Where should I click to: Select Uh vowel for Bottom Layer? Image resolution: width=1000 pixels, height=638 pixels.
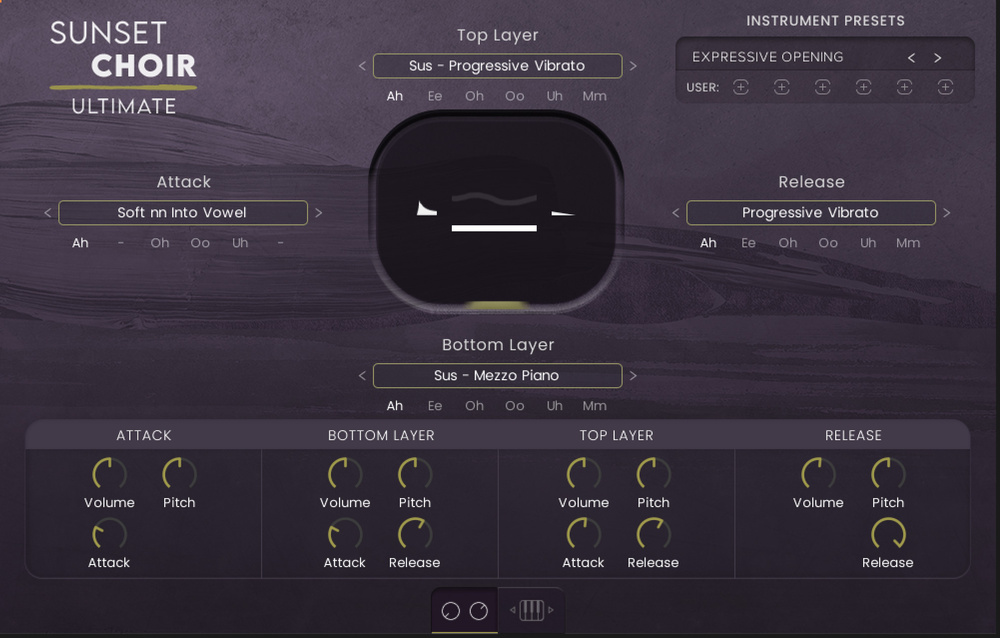pos(555,406)
